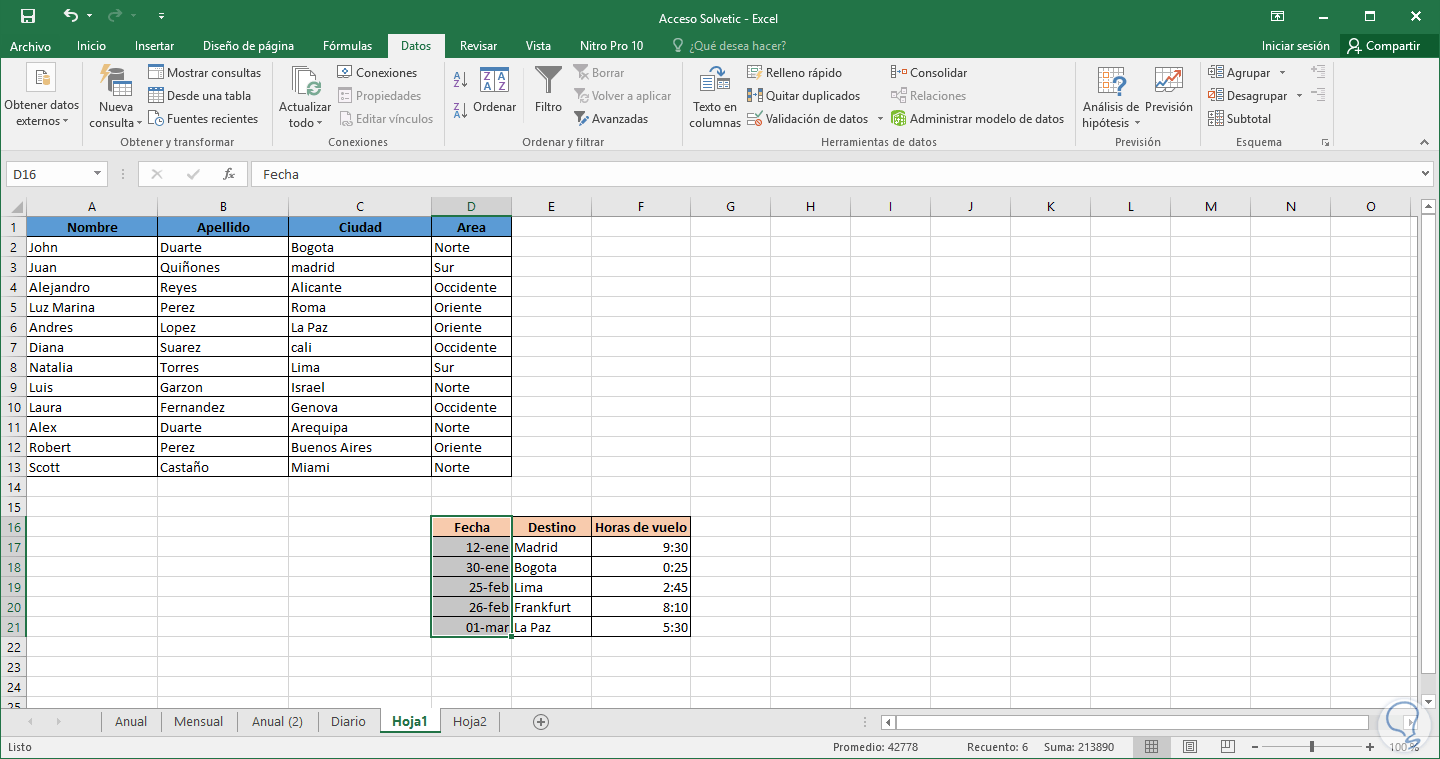Click Desagrupar in Esquema
The width and height of the screenshot is (1440, 759).
(x=1247, y=96)
